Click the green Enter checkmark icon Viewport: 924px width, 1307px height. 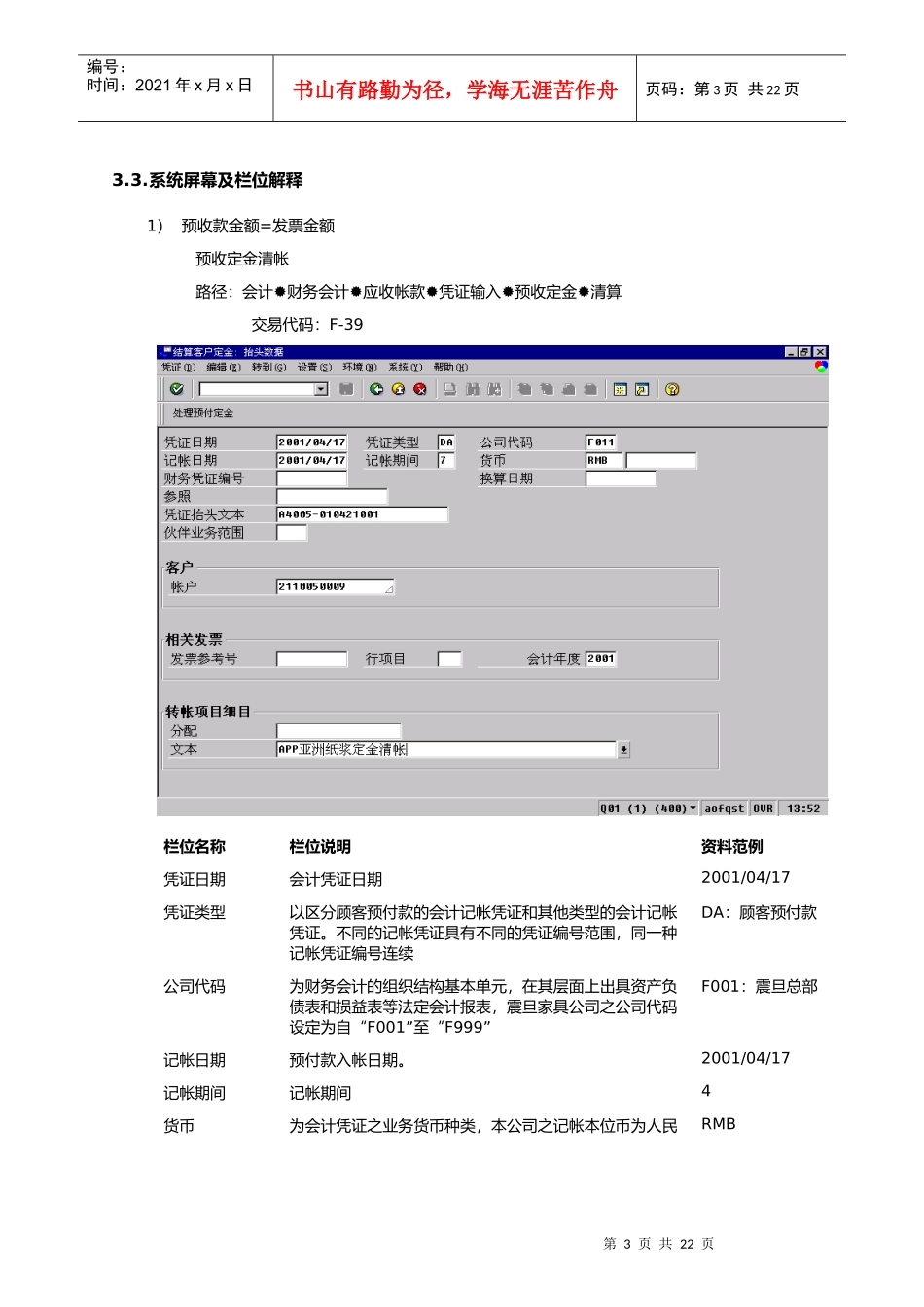click(x=176, y=389)
